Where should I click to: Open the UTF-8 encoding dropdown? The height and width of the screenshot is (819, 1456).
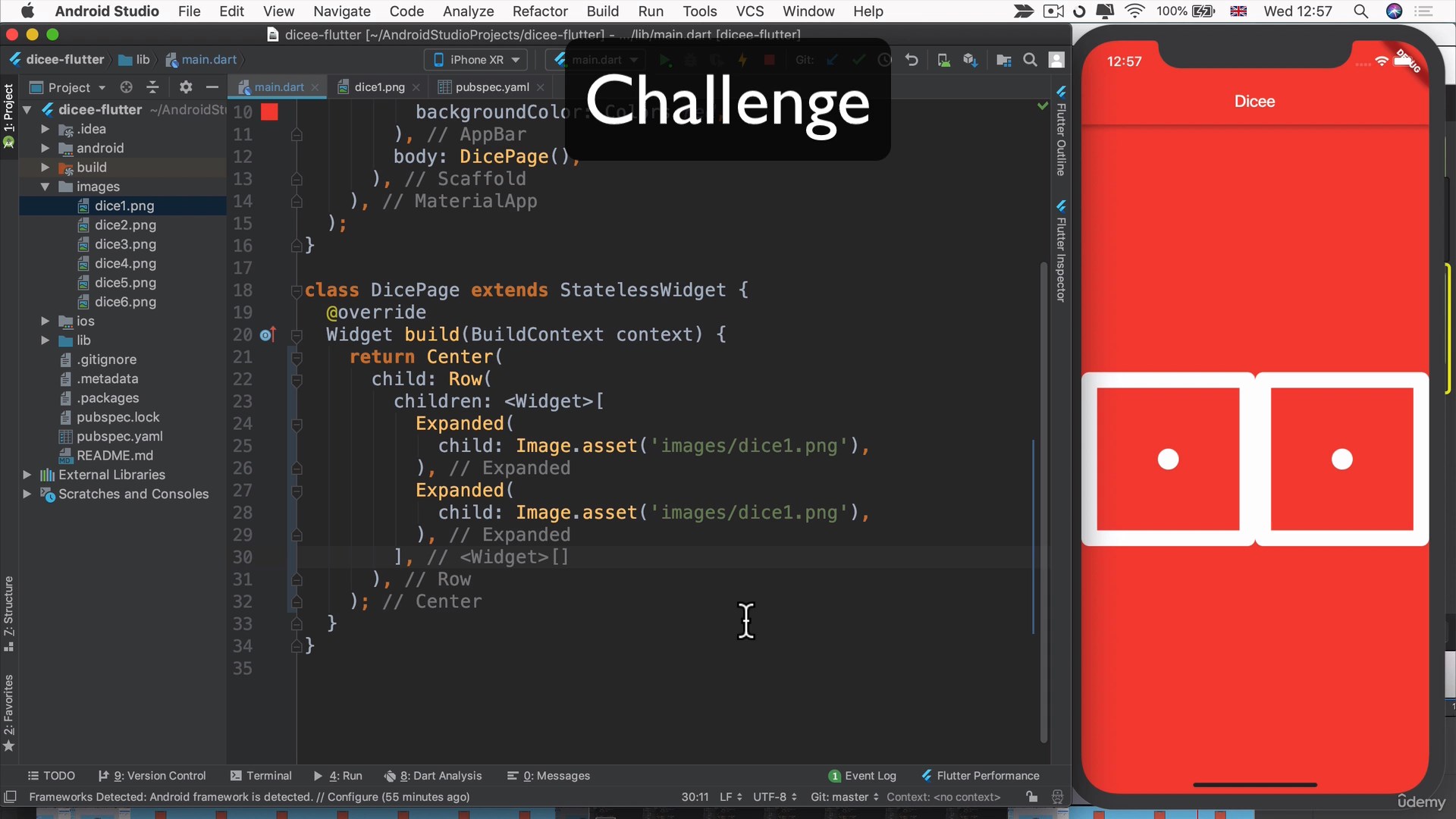775,797
